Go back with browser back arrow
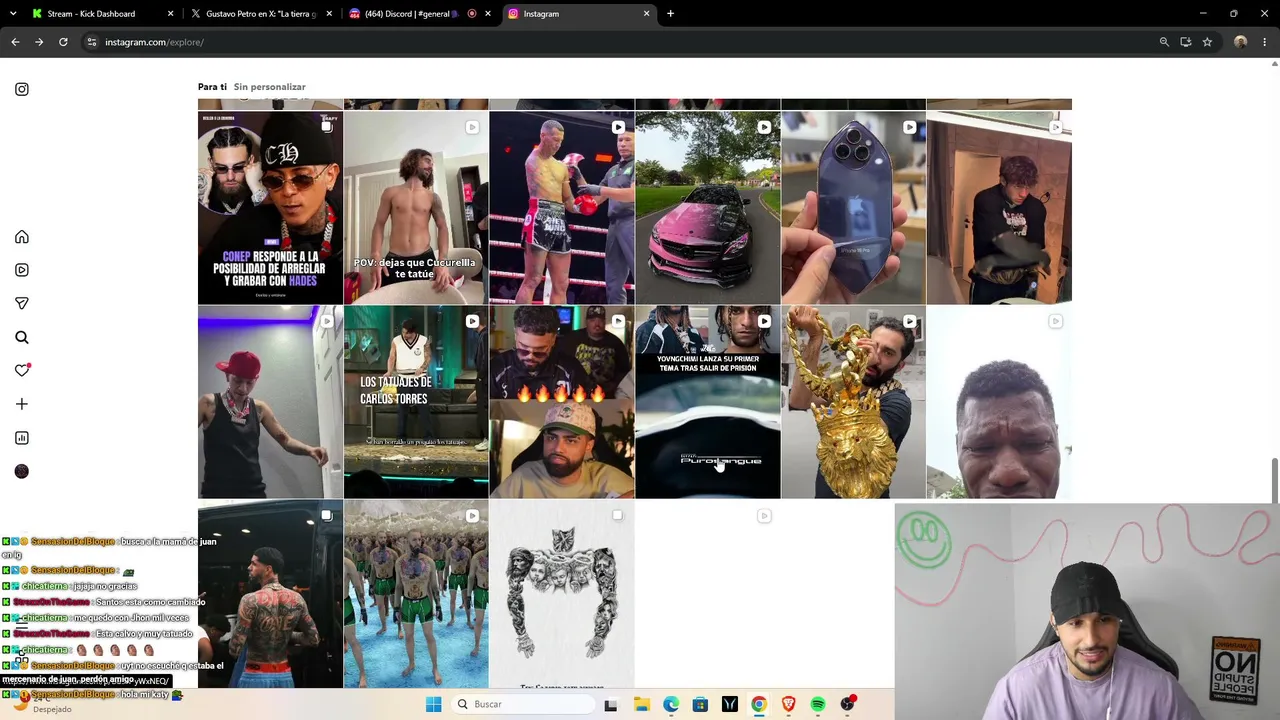Screen dimensions: 1280x720 tap(15, 42)
